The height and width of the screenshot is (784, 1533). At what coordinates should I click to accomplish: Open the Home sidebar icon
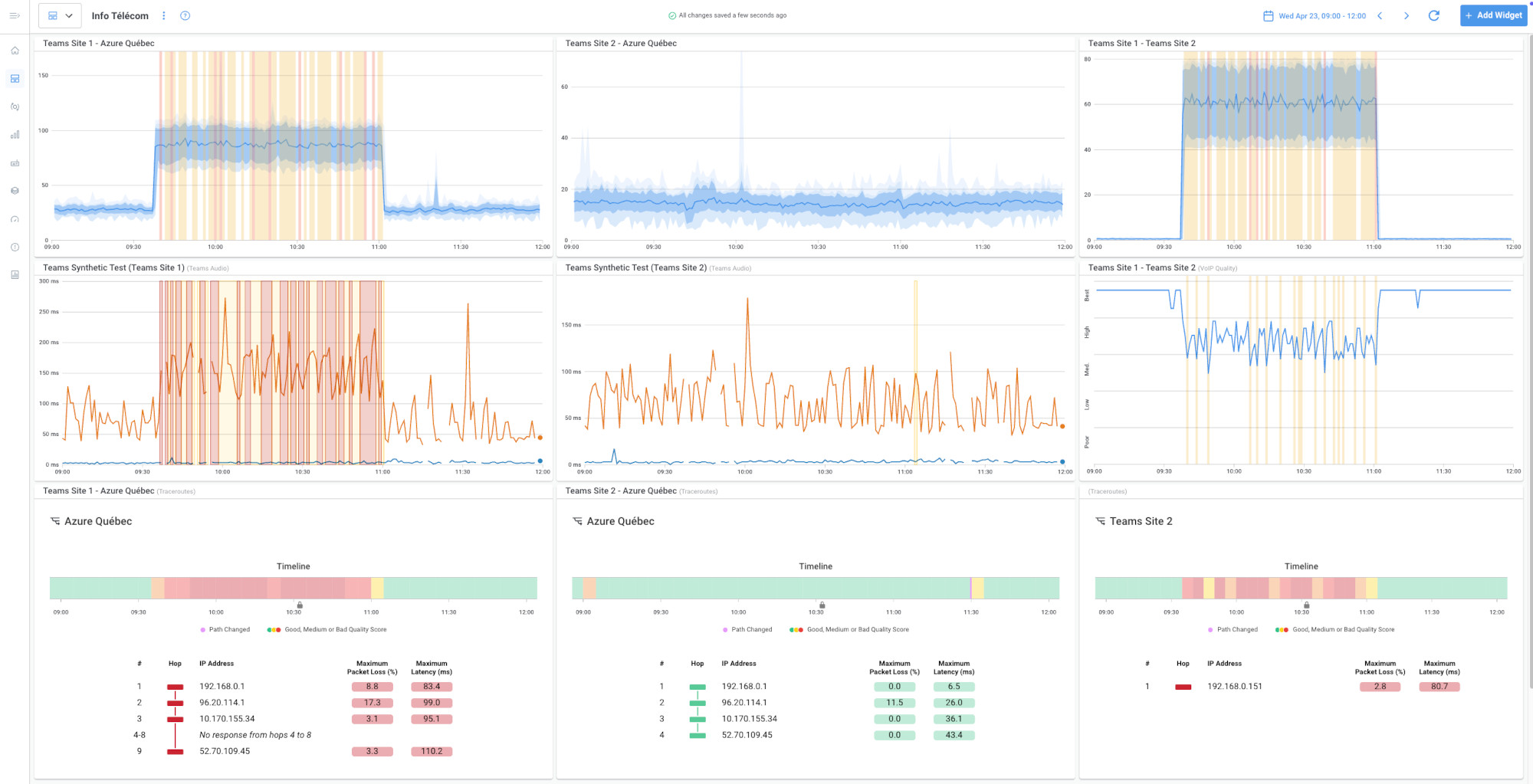14,49
